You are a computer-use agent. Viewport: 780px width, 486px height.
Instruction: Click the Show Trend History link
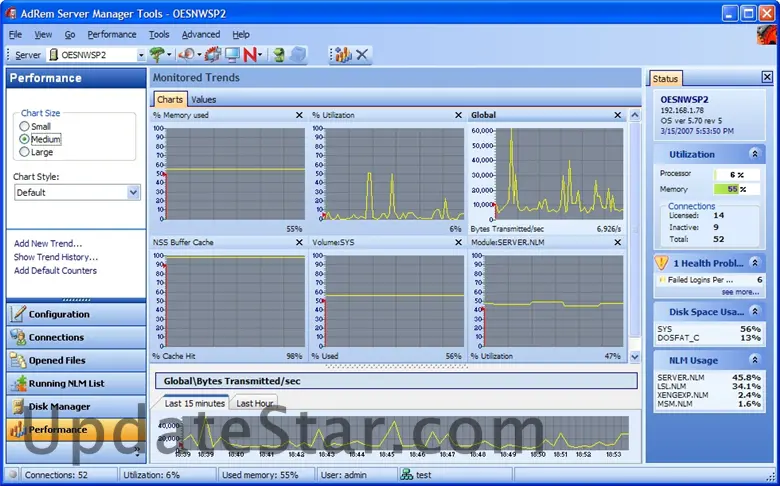56,257
